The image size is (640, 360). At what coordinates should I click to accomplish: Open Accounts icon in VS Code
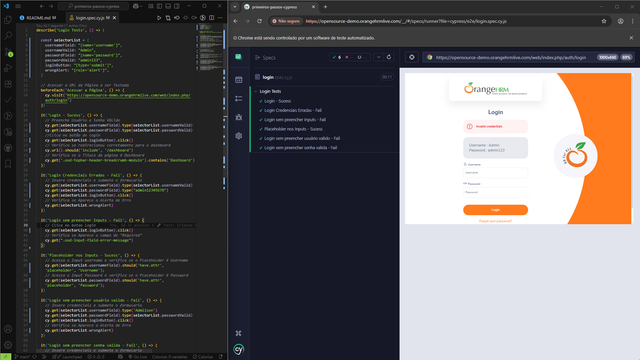point(8,329)
